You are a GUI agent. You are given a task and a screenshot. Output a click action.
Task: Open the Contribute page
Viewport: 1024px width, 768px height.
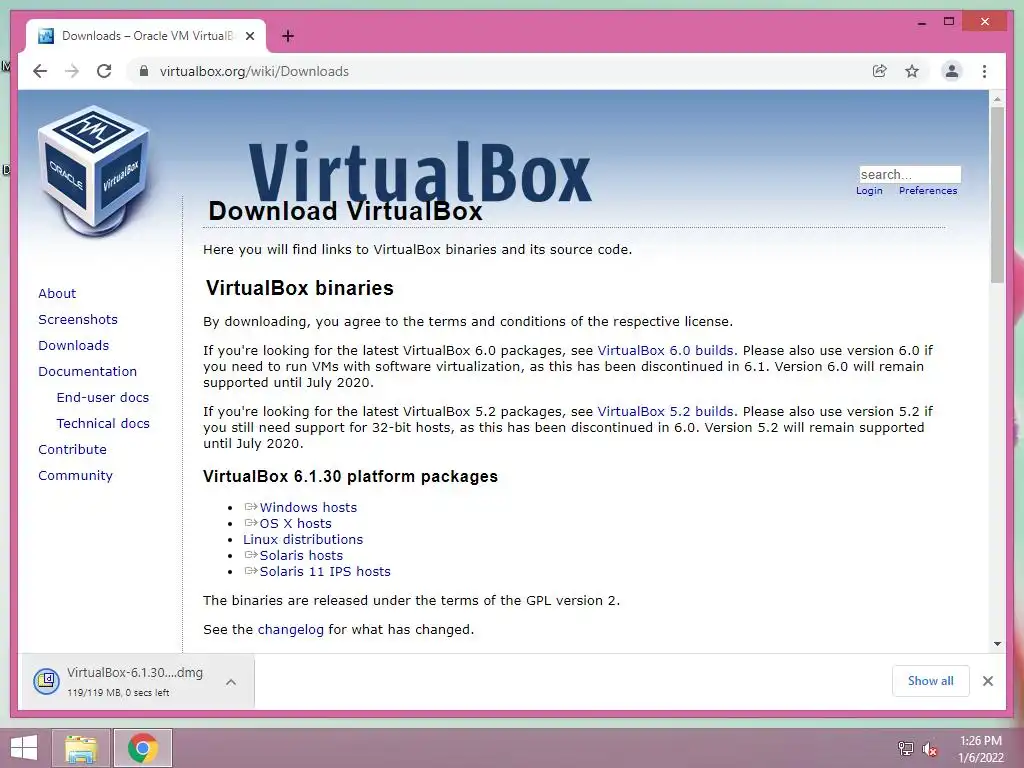[x=72, y=450]
